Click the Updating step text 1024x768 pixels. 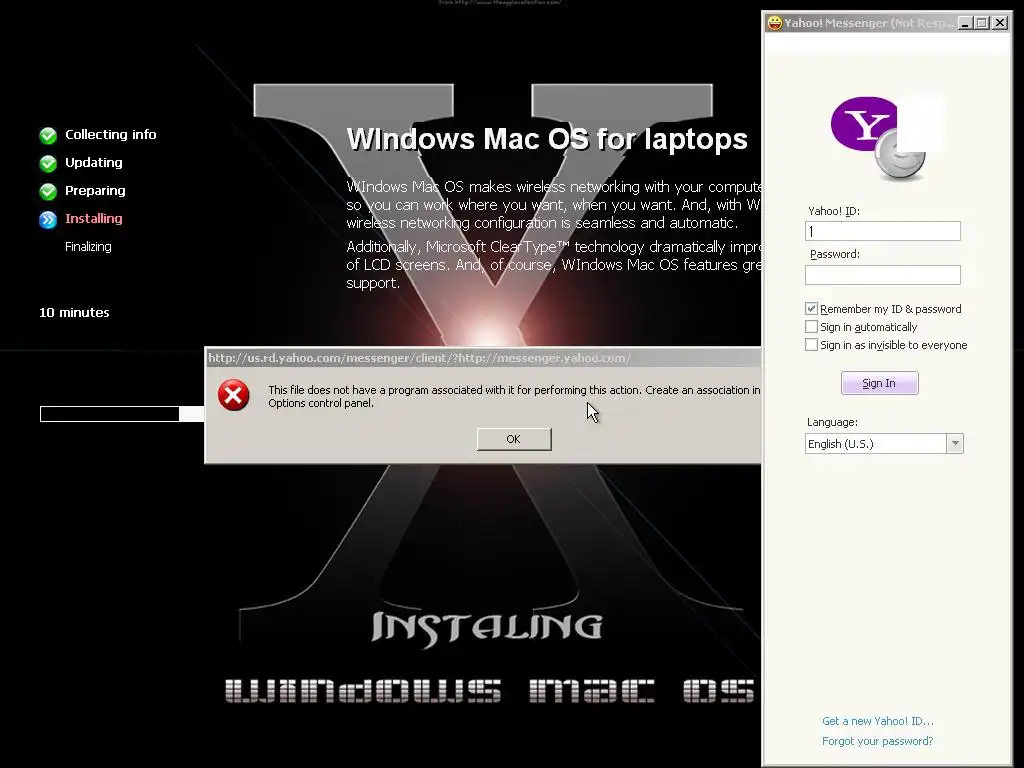coord(93,163)
